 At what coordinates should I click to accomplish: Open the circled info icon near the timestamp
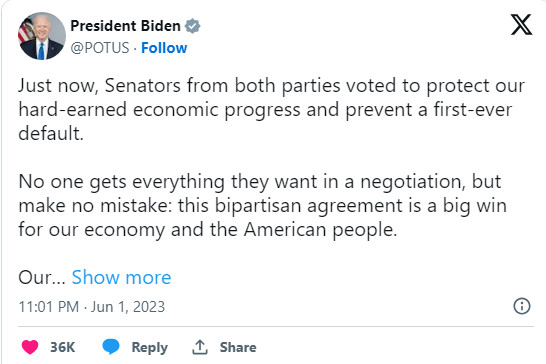click(522, 306)
